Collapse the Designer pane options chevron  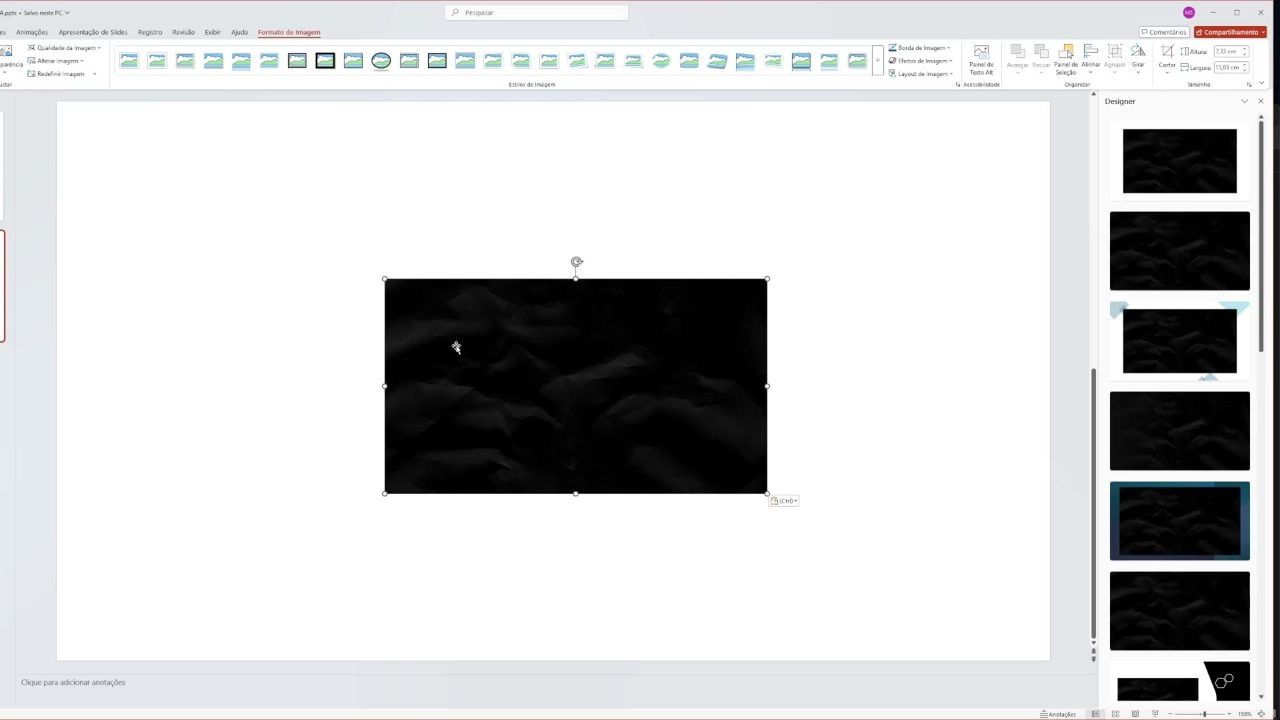(1245, 101)
